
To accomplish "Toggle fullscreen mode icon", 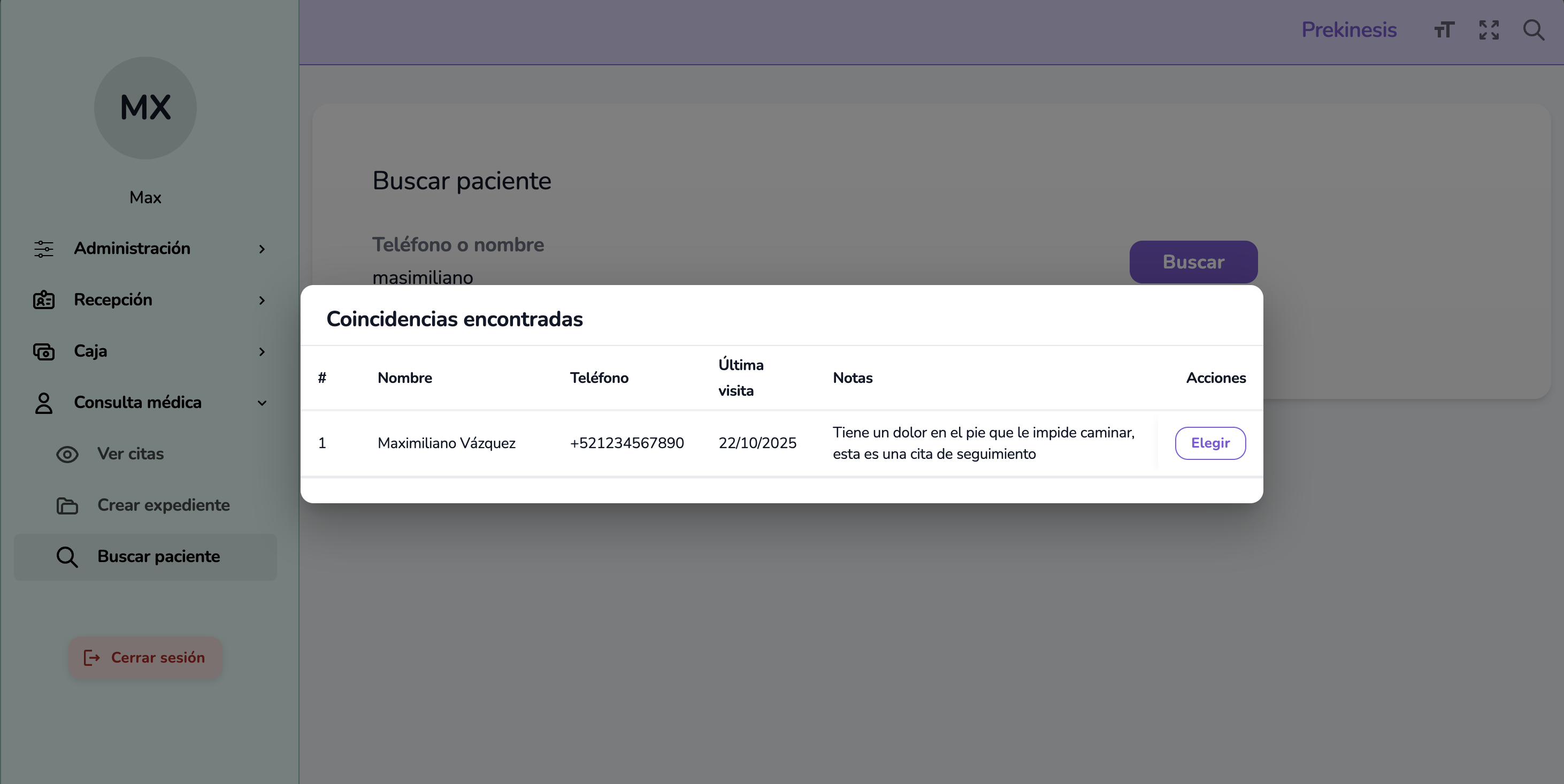I will 1489,30.
